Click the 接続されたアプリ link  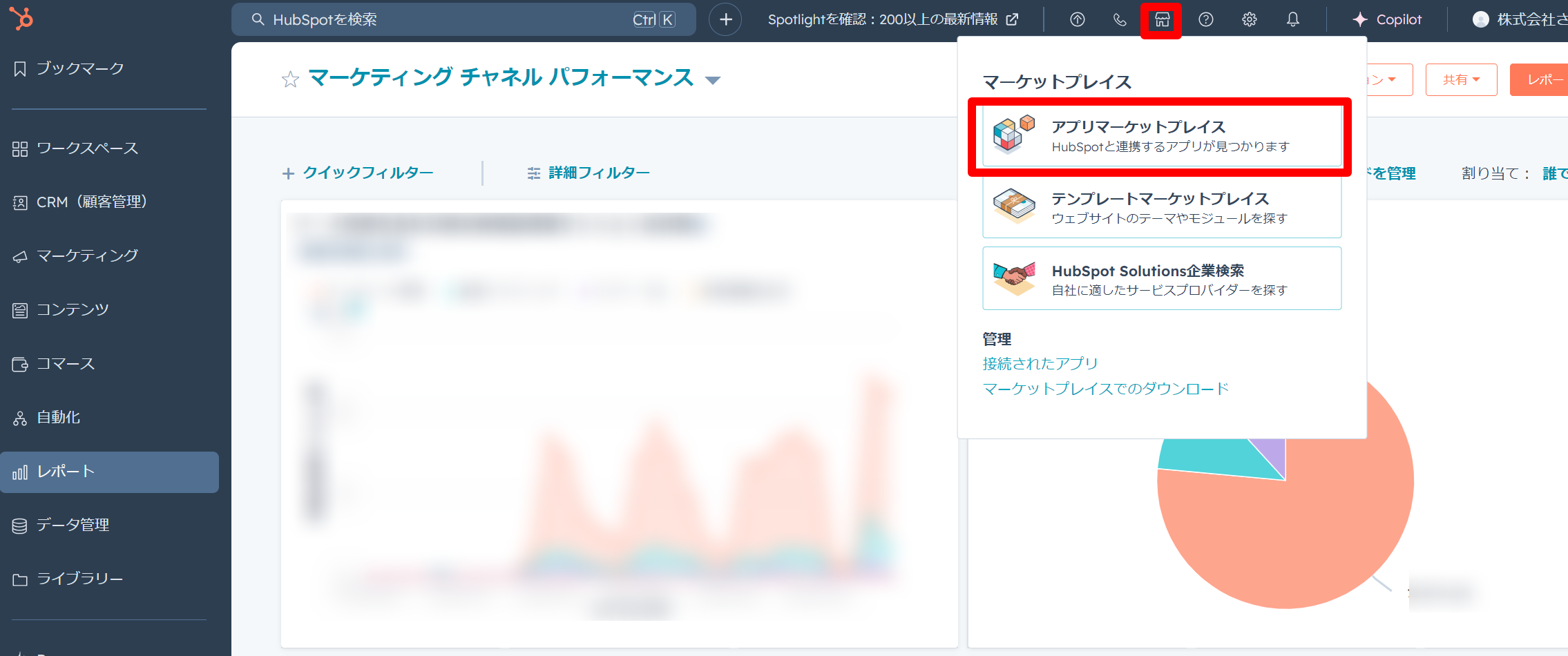point(1040,364)
